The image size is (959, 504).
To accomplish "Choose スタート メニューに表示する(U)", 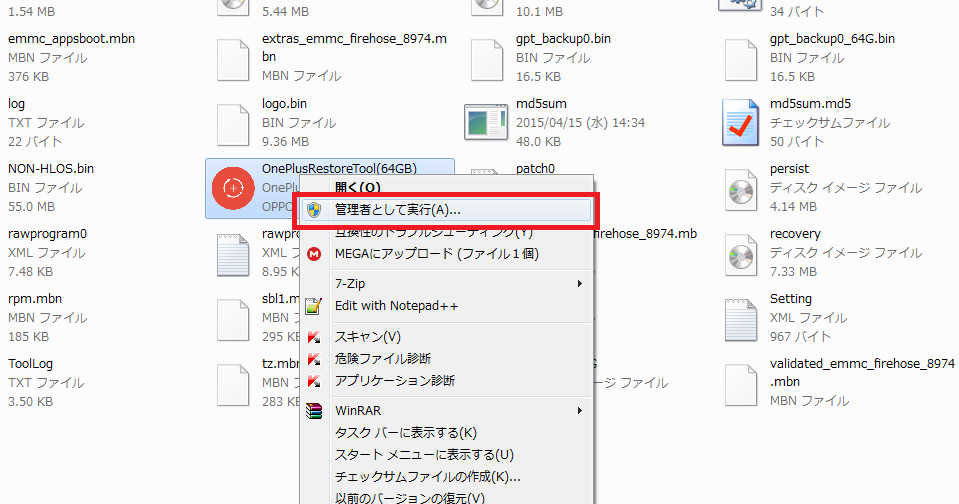I will pos(424,454).
